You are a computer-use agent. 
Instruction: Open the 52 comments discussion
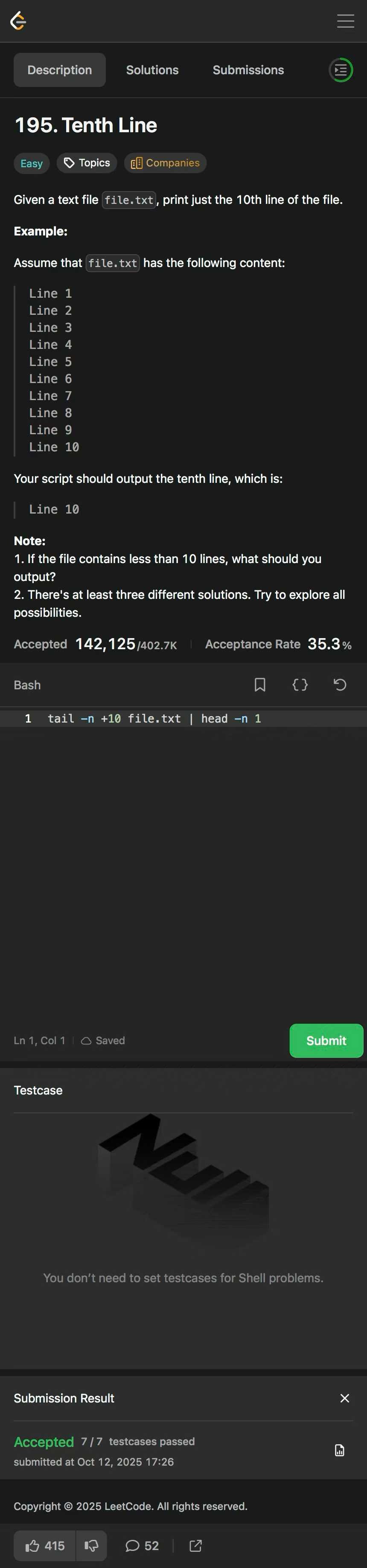click(x=143, y=1545)
